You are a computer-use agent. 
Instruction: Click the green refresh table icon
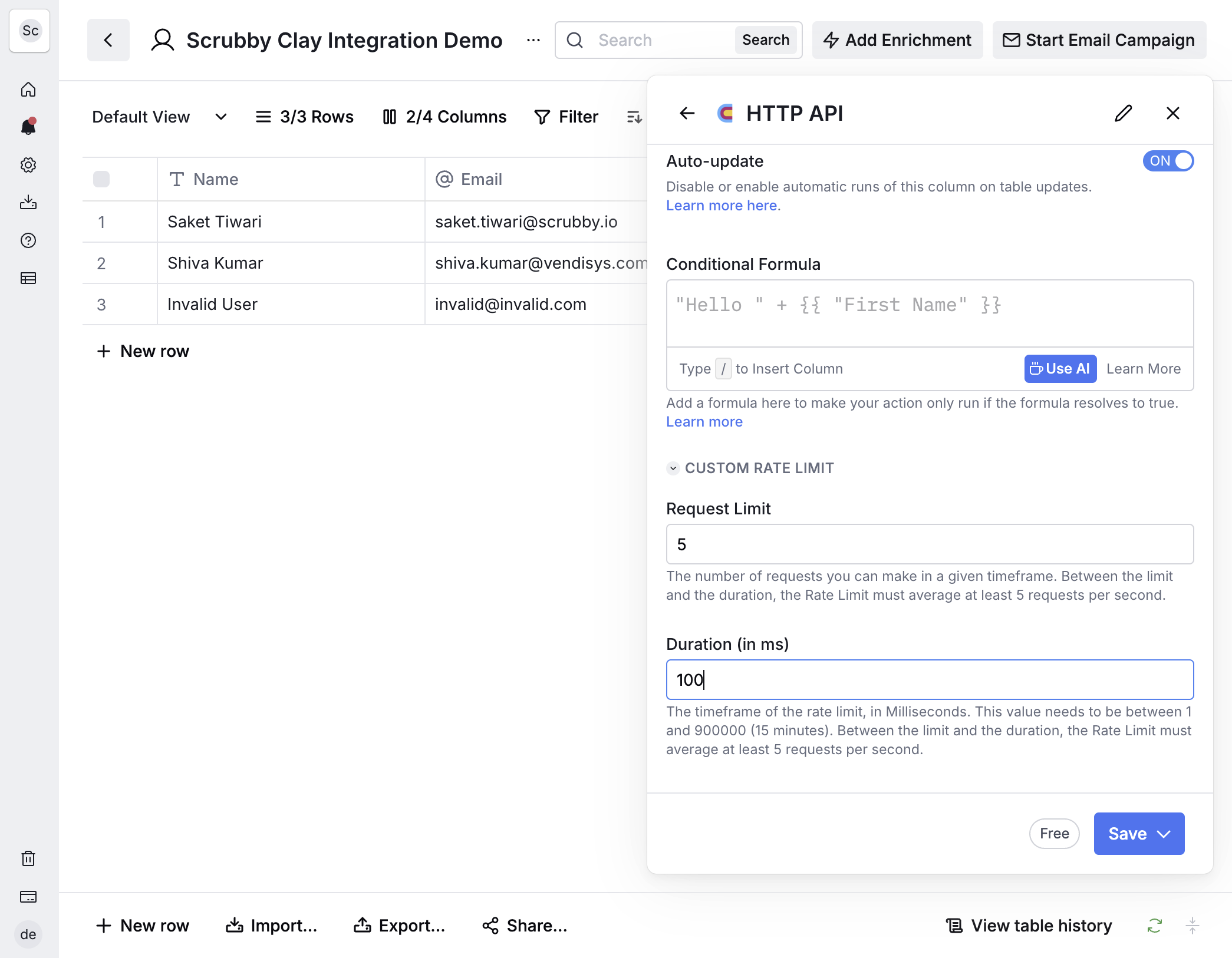(x=1155, y=926)
